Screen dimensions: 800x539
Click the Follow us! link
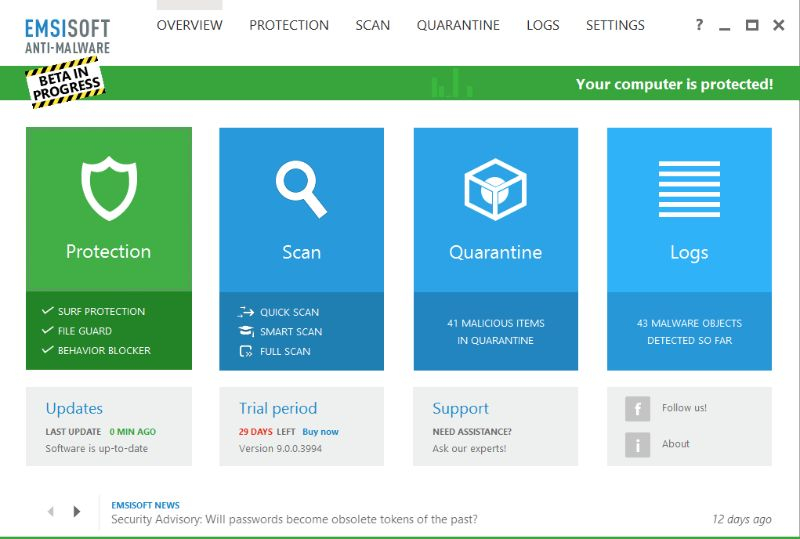(x=684, y=408)
